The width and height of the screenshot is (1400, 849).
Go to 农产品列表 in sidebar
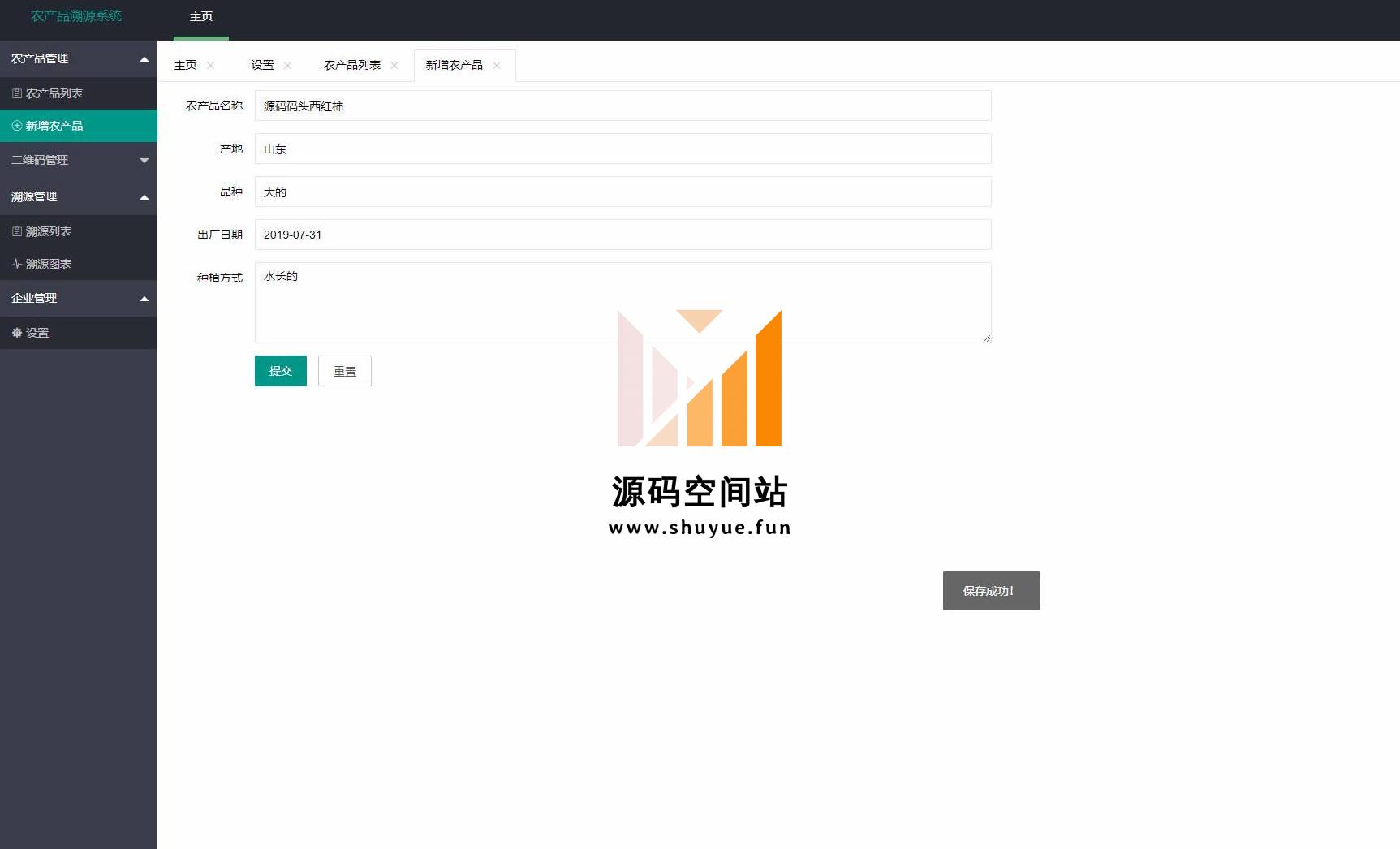point(79,93)
